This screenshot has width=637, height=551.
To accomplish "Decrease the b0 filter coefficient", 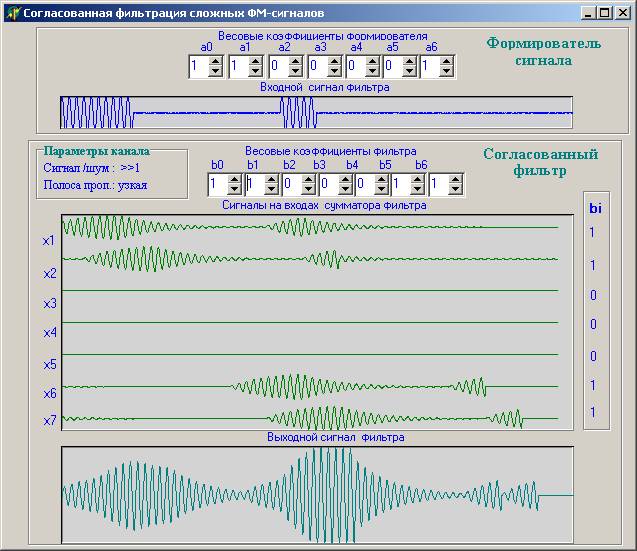I will click(234, 189).
